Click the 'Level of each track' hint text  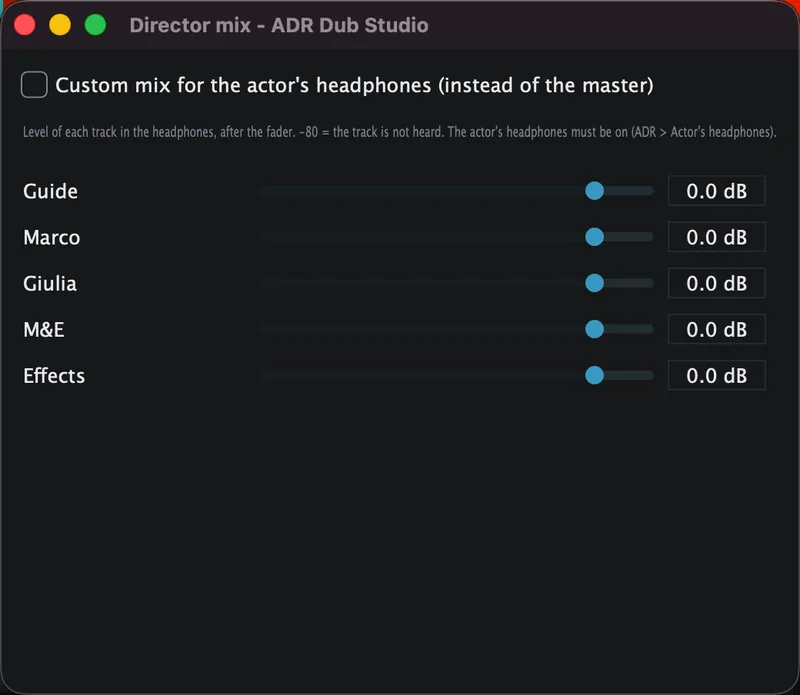399,132
